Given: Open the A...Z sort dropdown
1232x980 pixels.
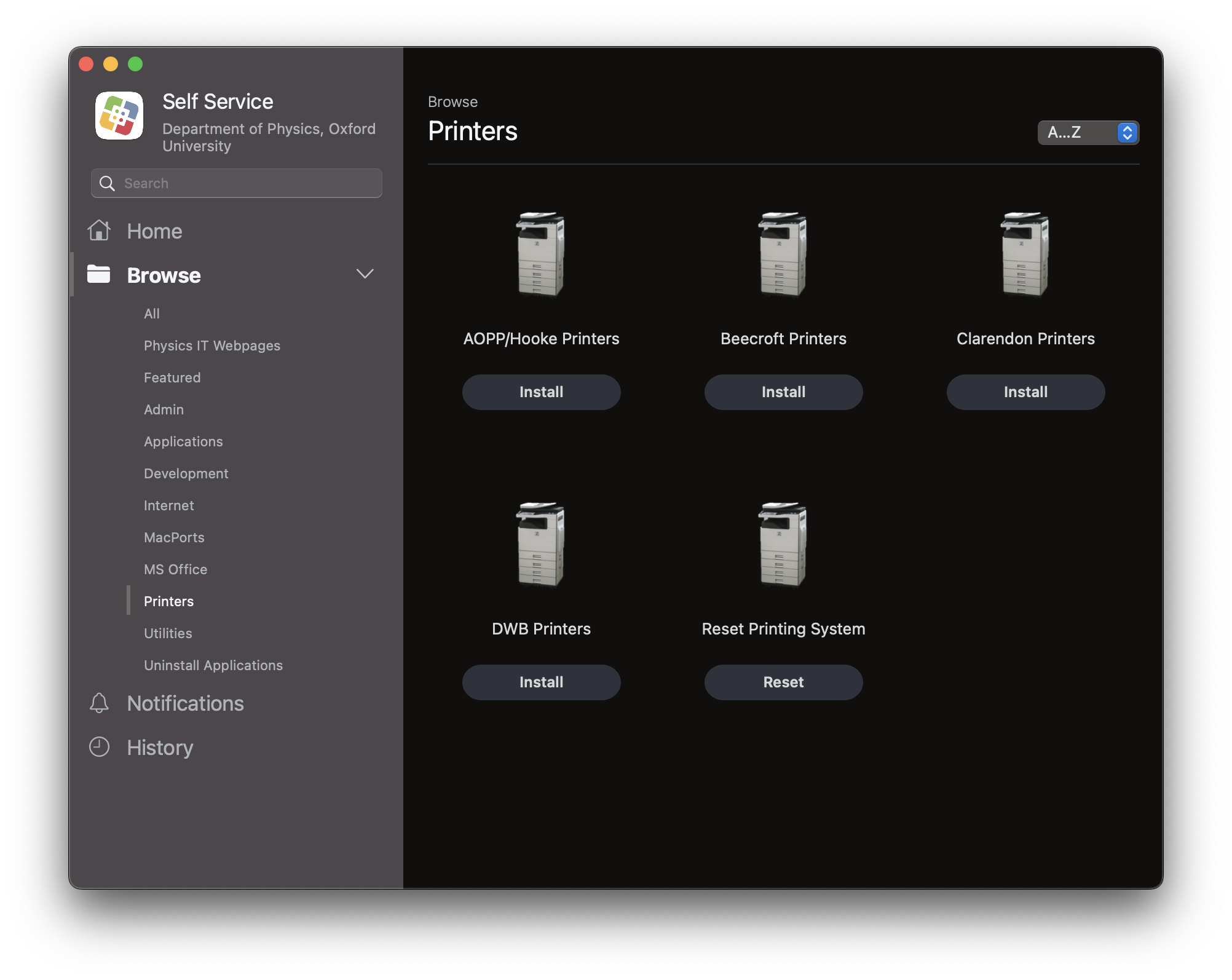Looking at the screenshot, I should pos(1077,132).
